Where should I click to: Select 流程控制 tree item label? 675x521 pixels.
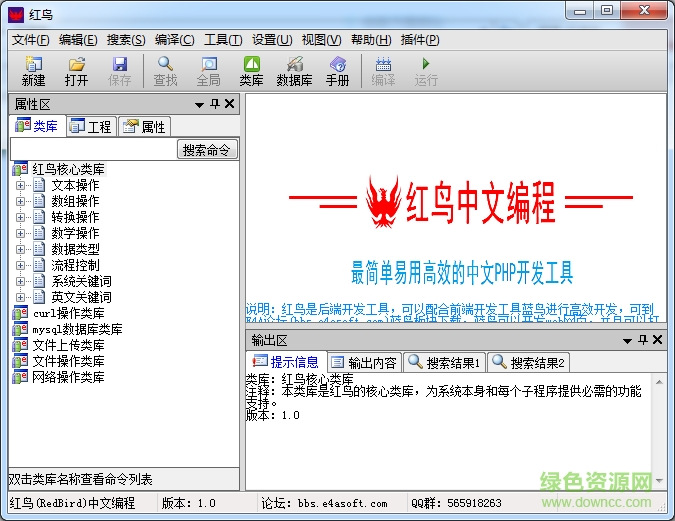(76, 265)
